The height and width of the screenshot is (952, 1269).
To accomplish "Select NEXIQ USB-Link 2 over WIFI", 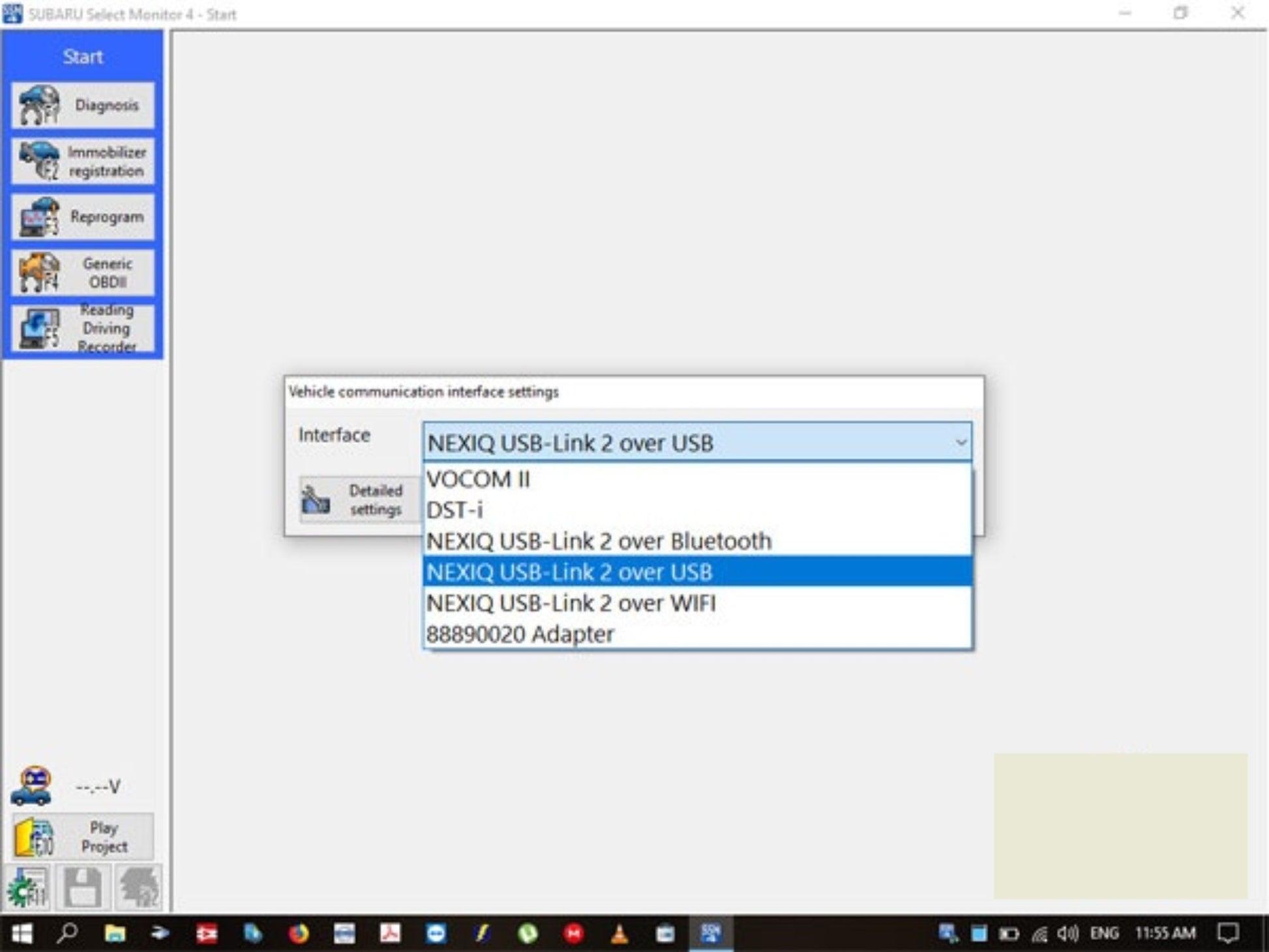I will click(696, 603).
